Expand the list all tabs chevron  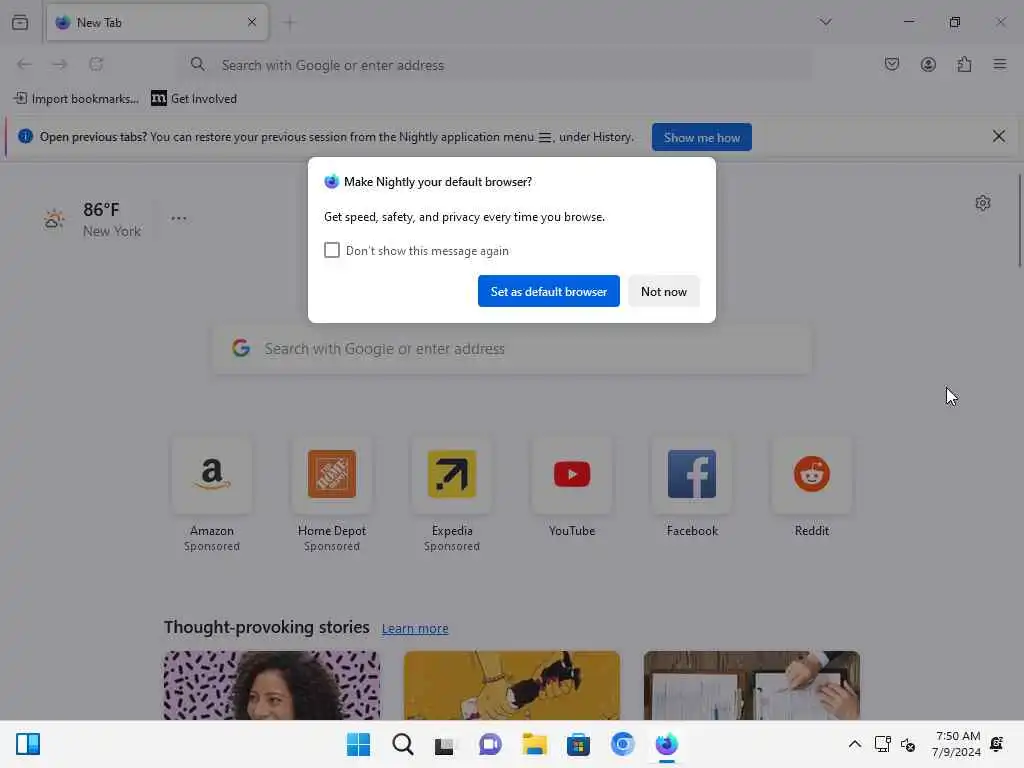[x=825, y=22]
